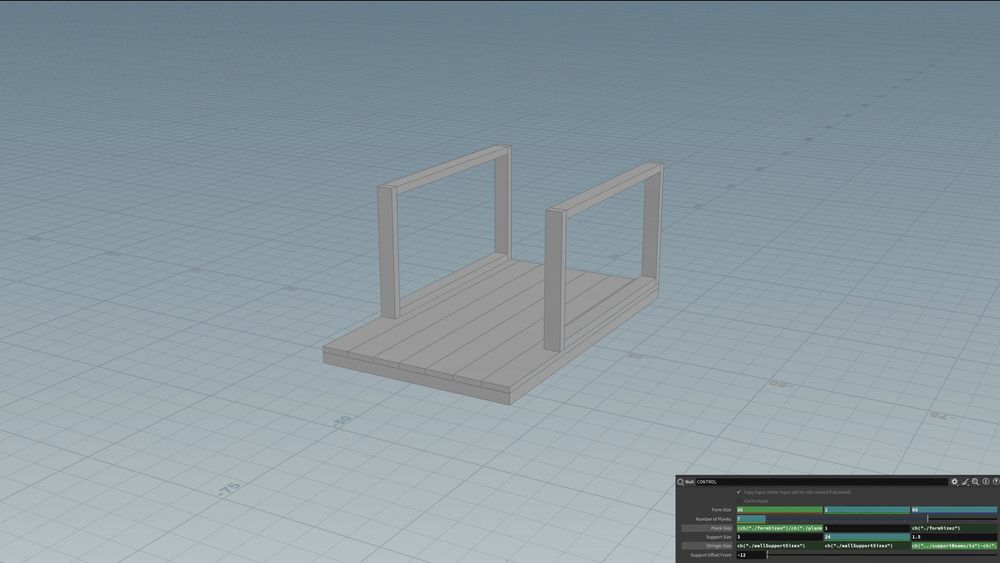Open the parameter gear settings menu
Screen dimensions: 1000x563
954,482
